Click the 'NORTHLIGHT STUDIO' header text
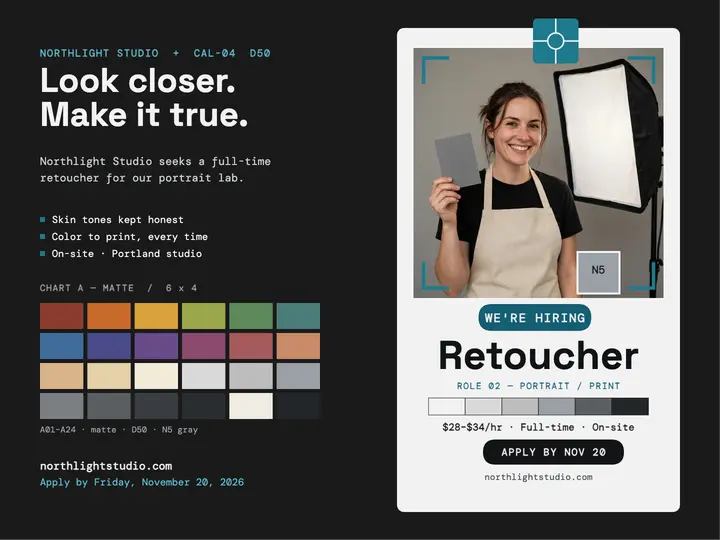The height and width of the screenshot is (540, 720). pos(99,53)
